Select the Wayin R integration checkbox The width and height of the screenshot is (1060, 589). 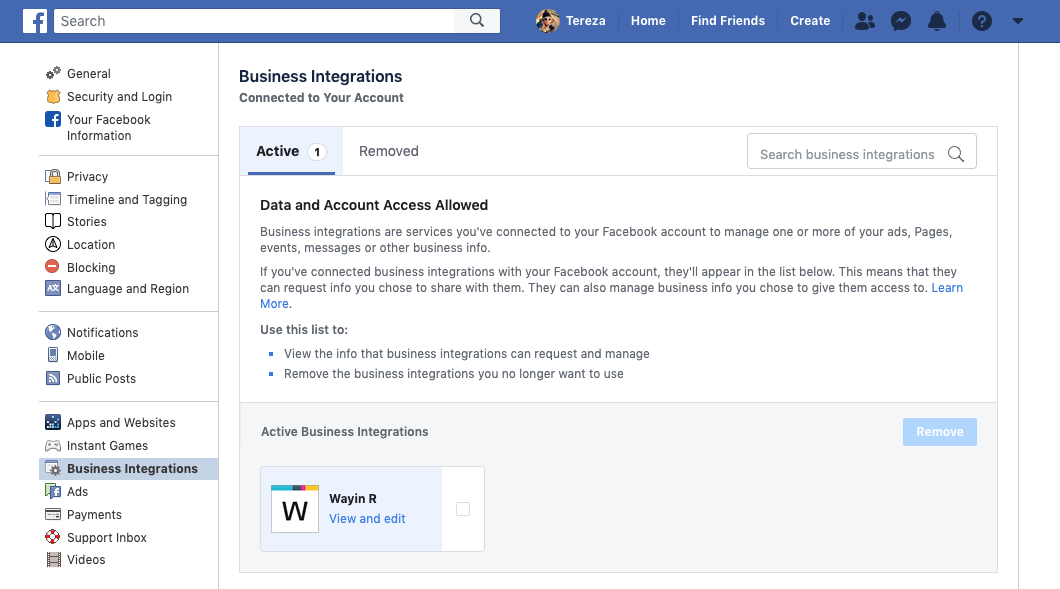click(463, 509)
